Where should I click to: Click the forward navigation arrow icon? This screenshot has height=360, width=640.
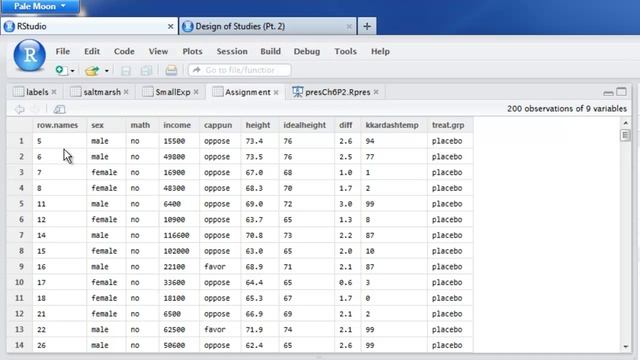tap(35, 109)
